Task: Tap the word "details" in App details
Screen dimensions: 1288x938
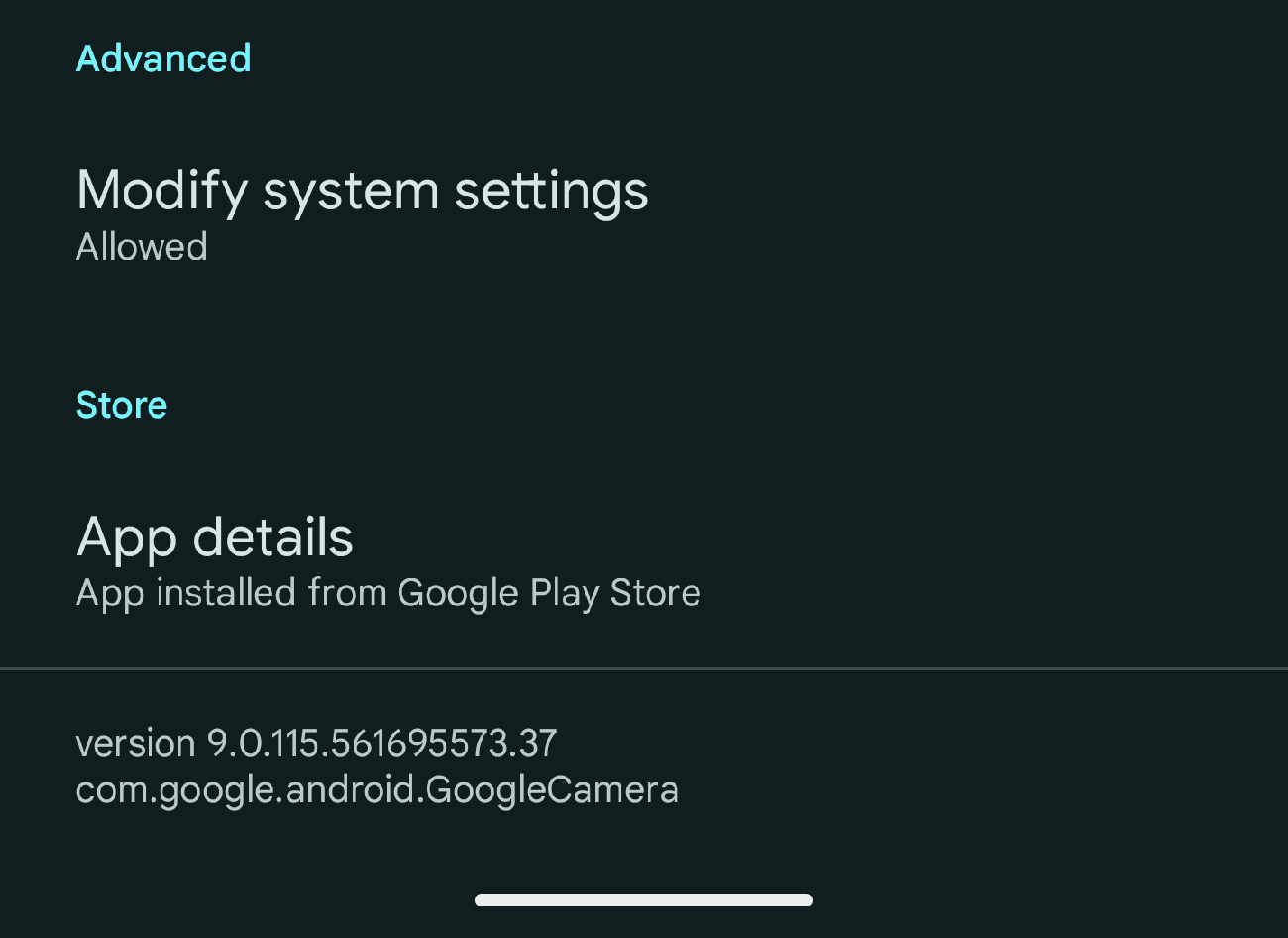Action: click(272, 538)
